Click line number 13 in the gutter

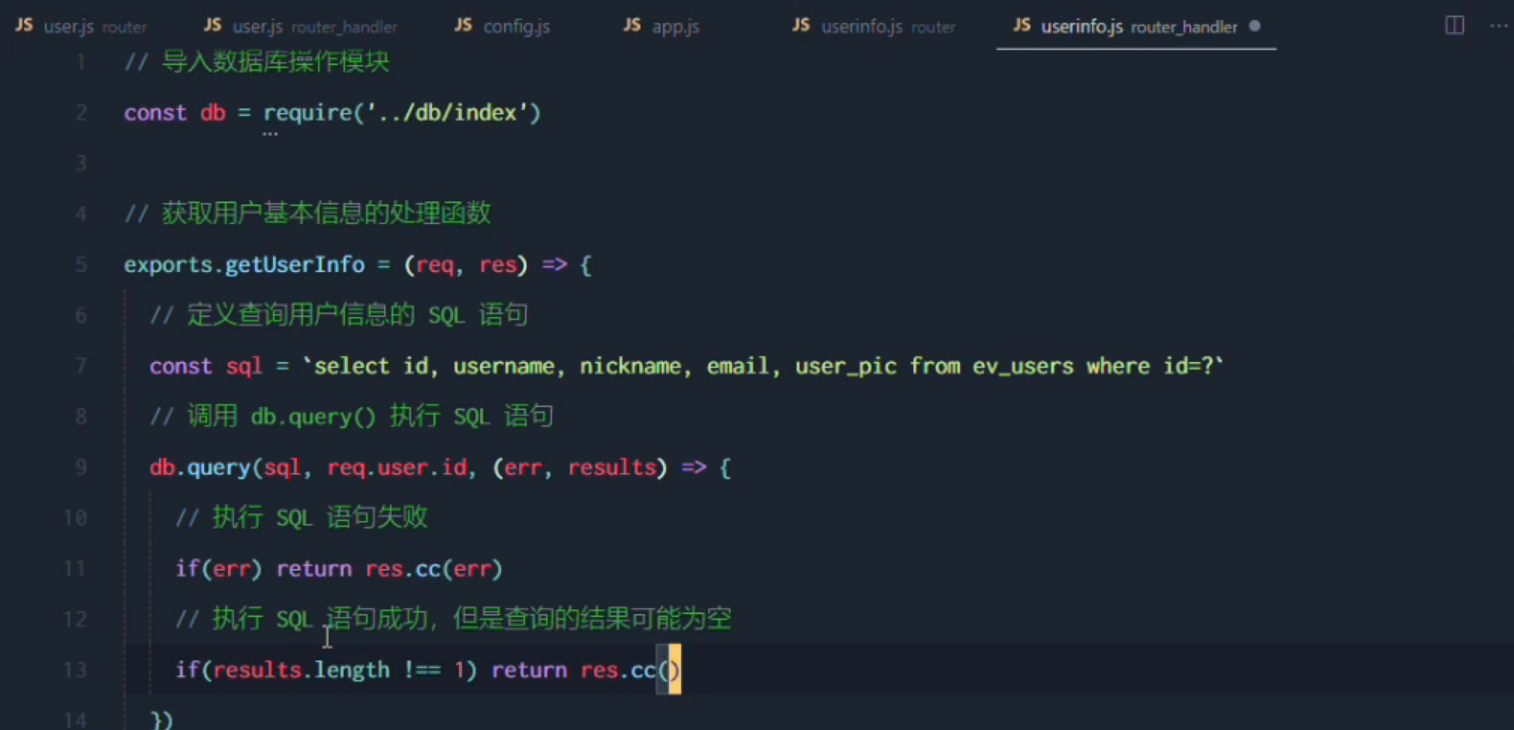(x=75, y=670)
